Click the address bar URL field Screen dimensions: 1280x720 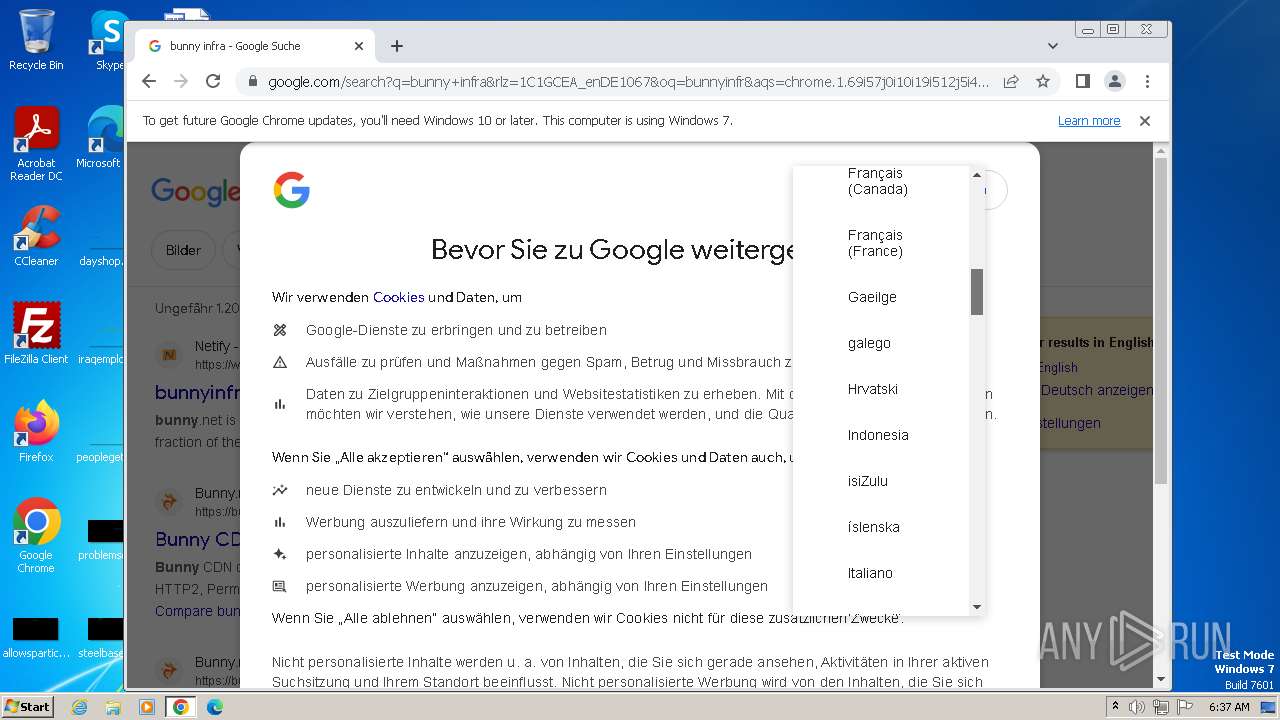click(629, 81)
